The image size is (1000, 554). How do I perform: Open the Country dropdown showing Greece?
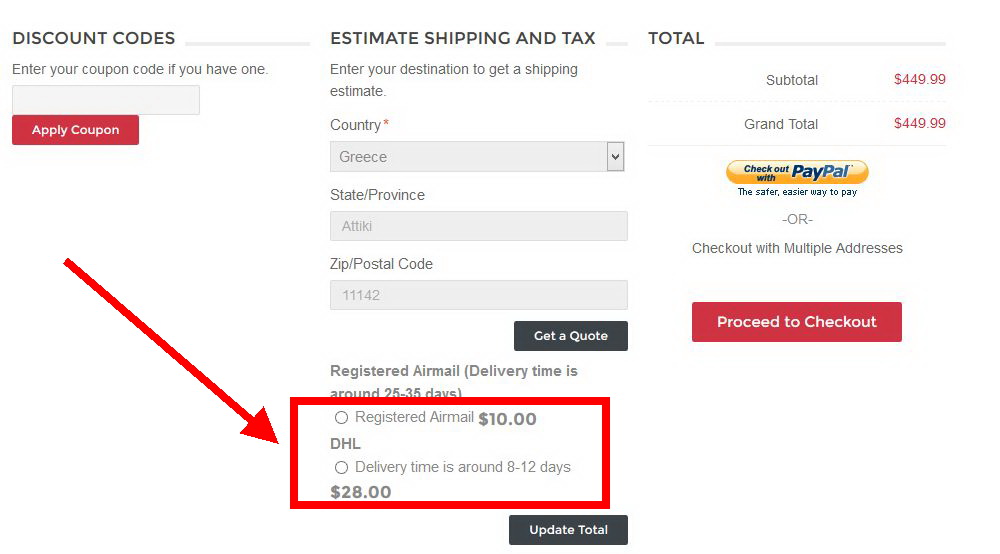[x=477, y=157]
